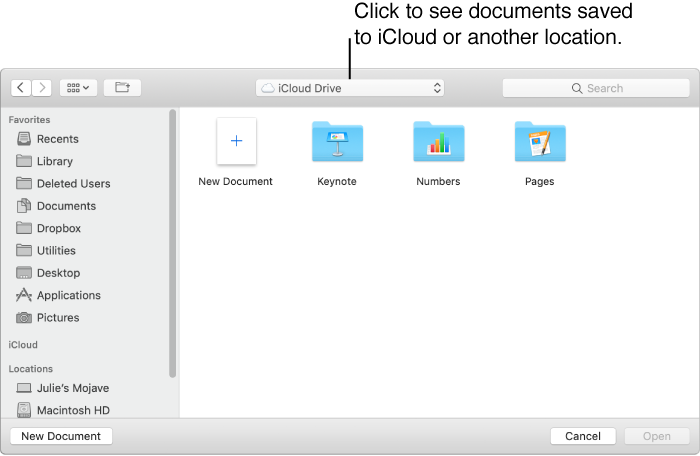Screen dimensions: 700x456
Task: Open the icon view options dropdown
Action: coord(78,88)
